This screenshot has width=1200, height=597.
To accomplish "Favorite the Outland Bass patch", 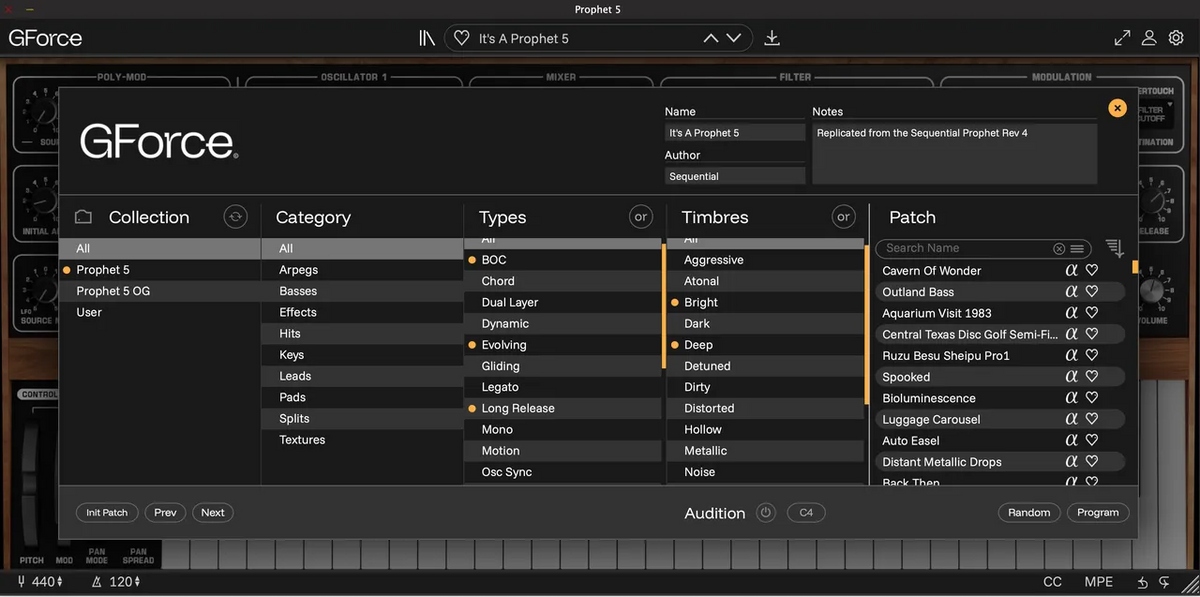I will pyautogui.click(x=1092, y=292).
